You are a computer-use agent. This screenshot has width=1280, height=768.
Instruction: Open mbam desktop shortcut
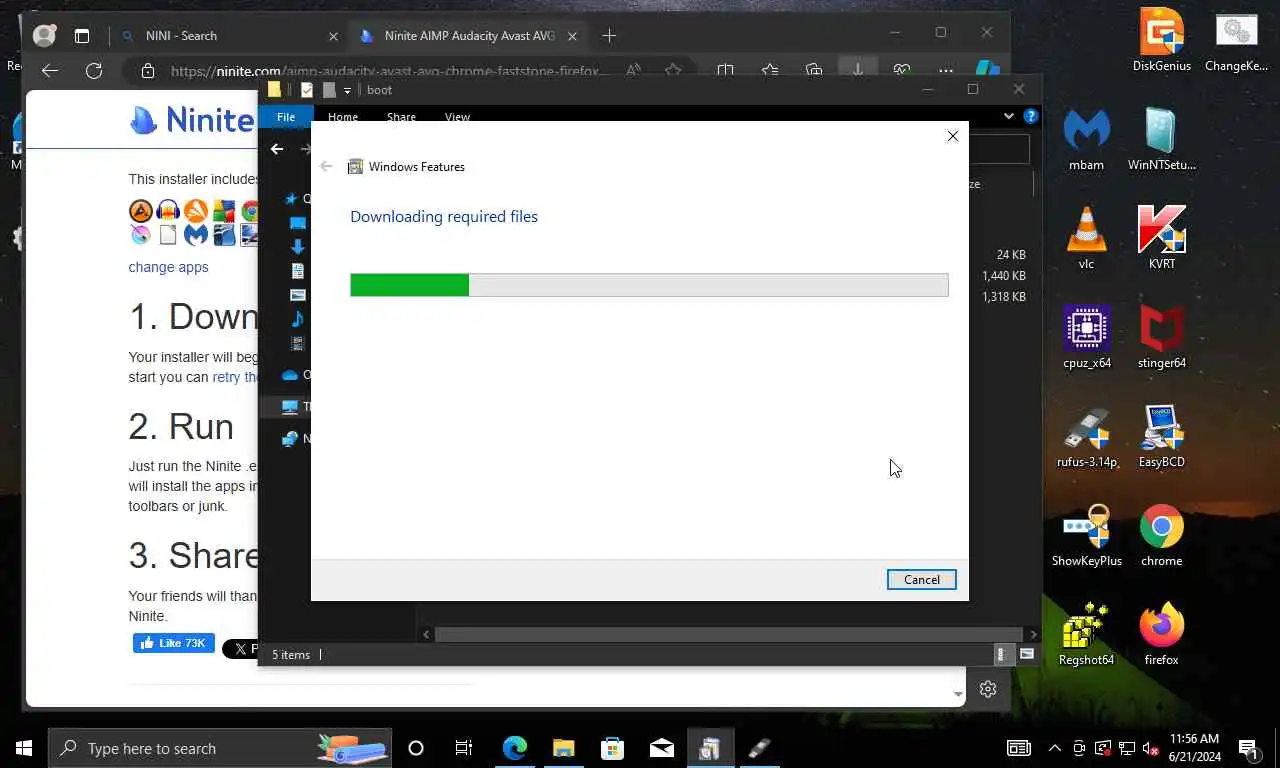(x=1086, y=139)
